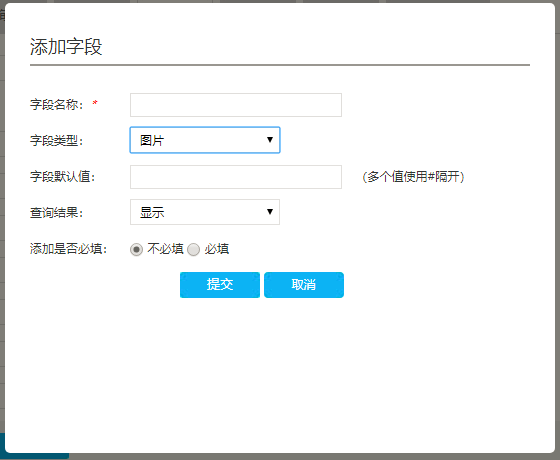Click the 添加字段 dialog title

pyautogui.click(x=66, y=47)
